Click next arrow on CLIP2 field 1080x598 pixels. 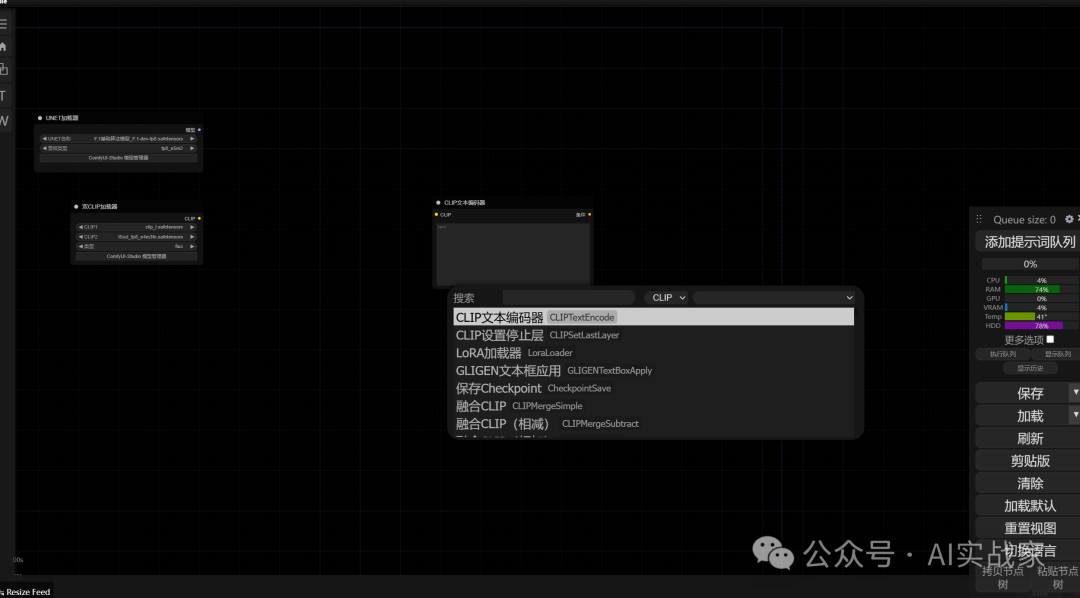click(192, 236)
